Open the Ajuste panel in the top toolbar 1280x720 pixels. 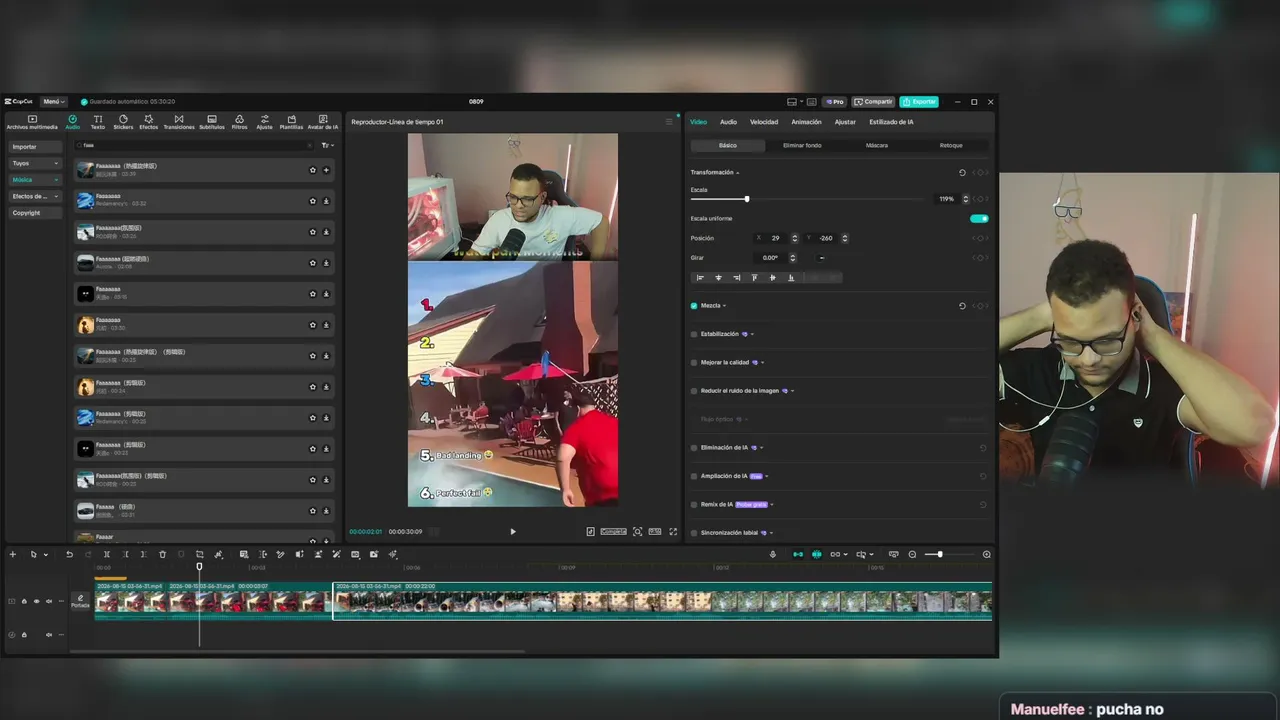264,122
